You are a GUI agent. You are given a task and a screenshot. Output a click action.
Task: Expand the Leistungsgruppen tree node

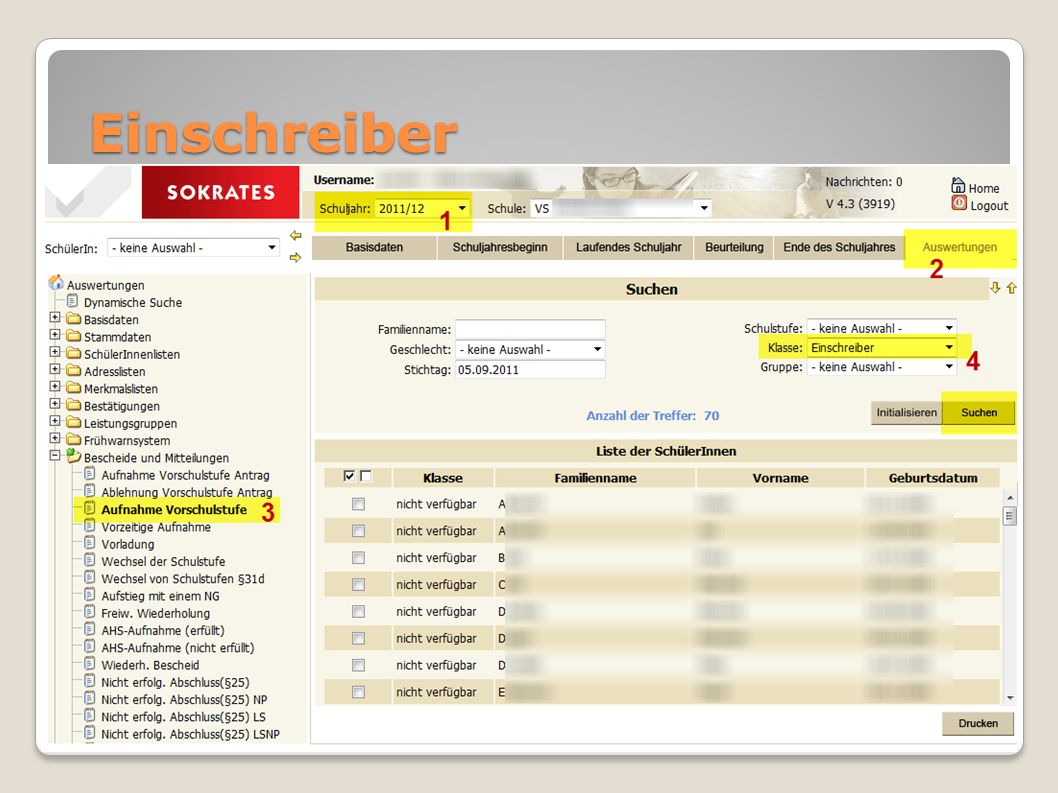(55, 421)
